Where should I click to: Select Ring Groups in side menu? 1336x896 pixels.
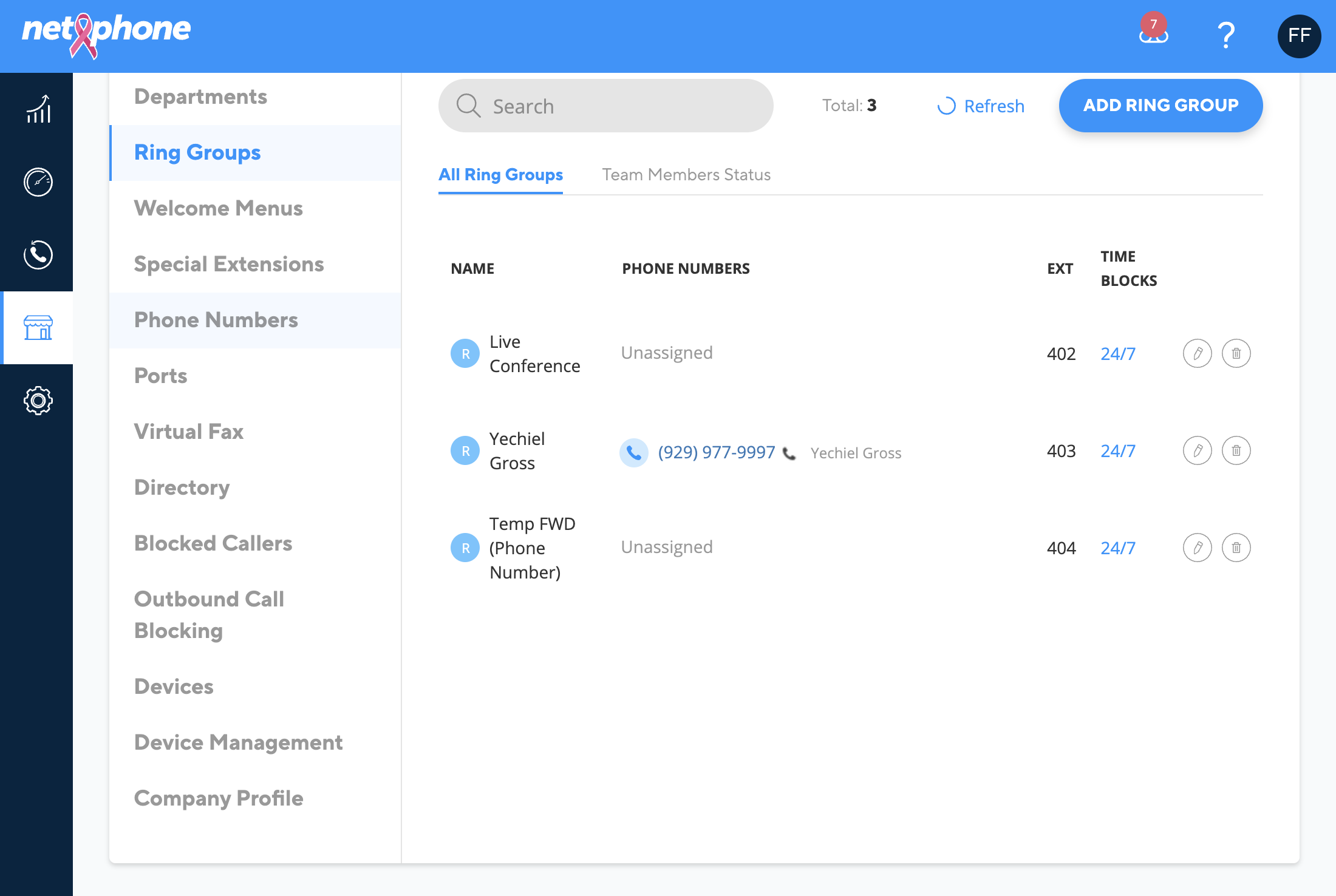pyautogui.click(x=255, y=153)
